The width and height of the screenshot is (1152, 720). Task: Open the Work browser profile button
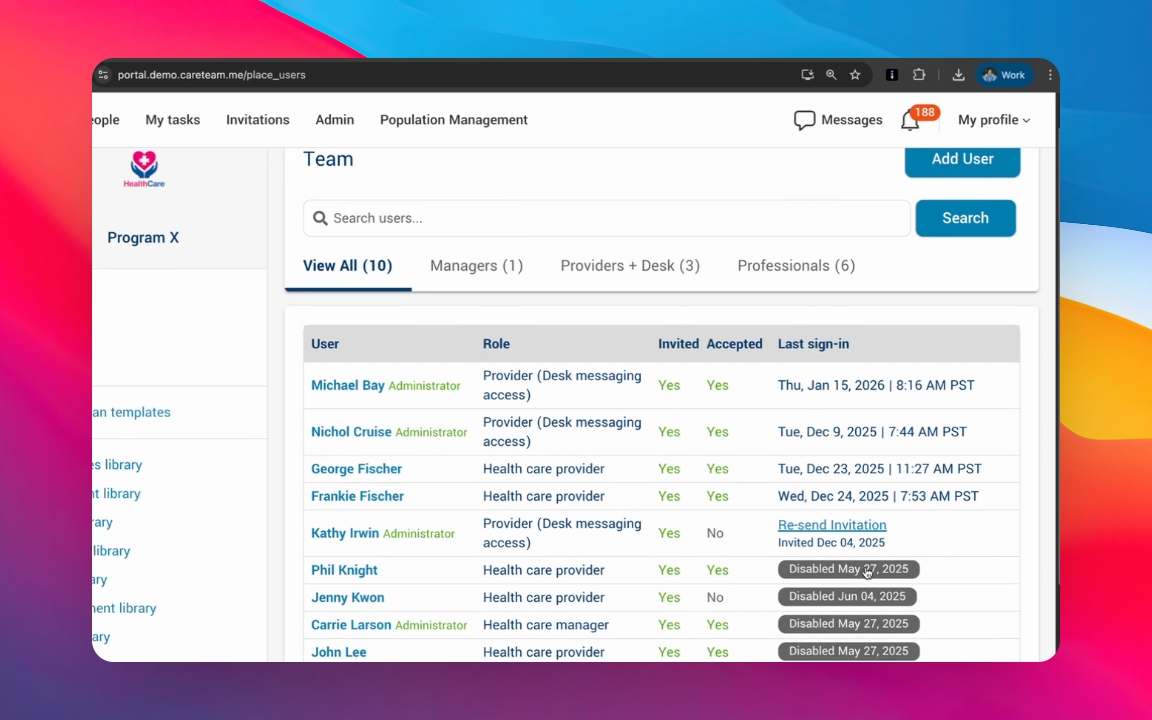point(1004,75)
